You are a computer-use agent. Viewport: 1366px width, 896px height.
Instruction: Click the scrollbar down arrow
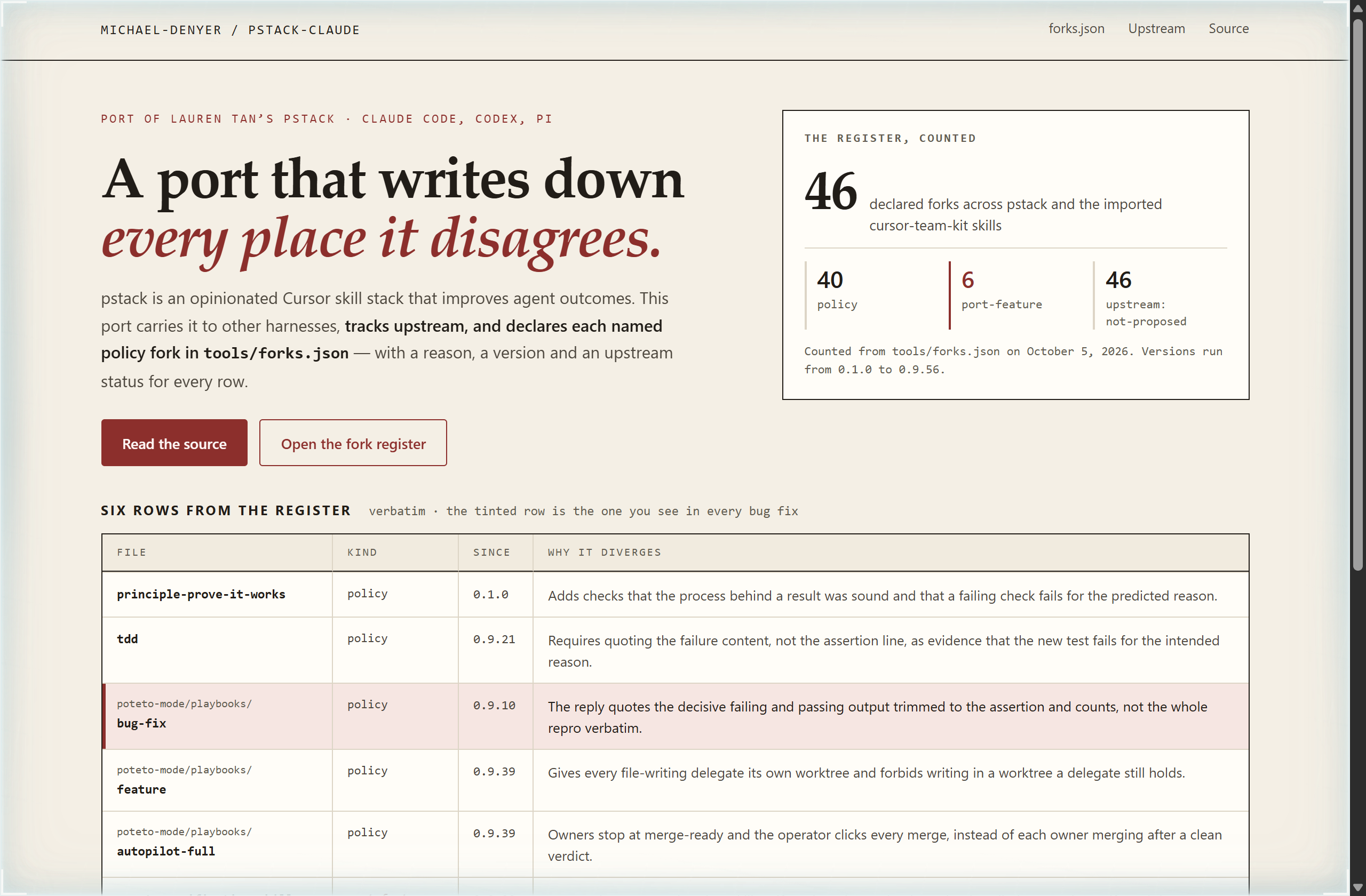(1357, 887)
